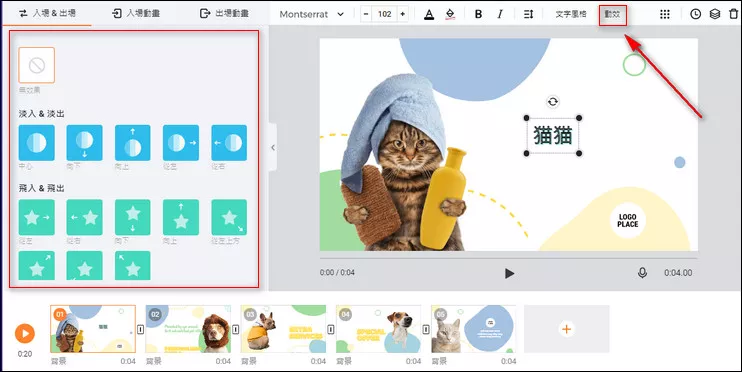Image resolution: width=742 pixels, height=372 pixels.
Task: Apply fly-in star effect with up arrow
Action: pos(181,217)
